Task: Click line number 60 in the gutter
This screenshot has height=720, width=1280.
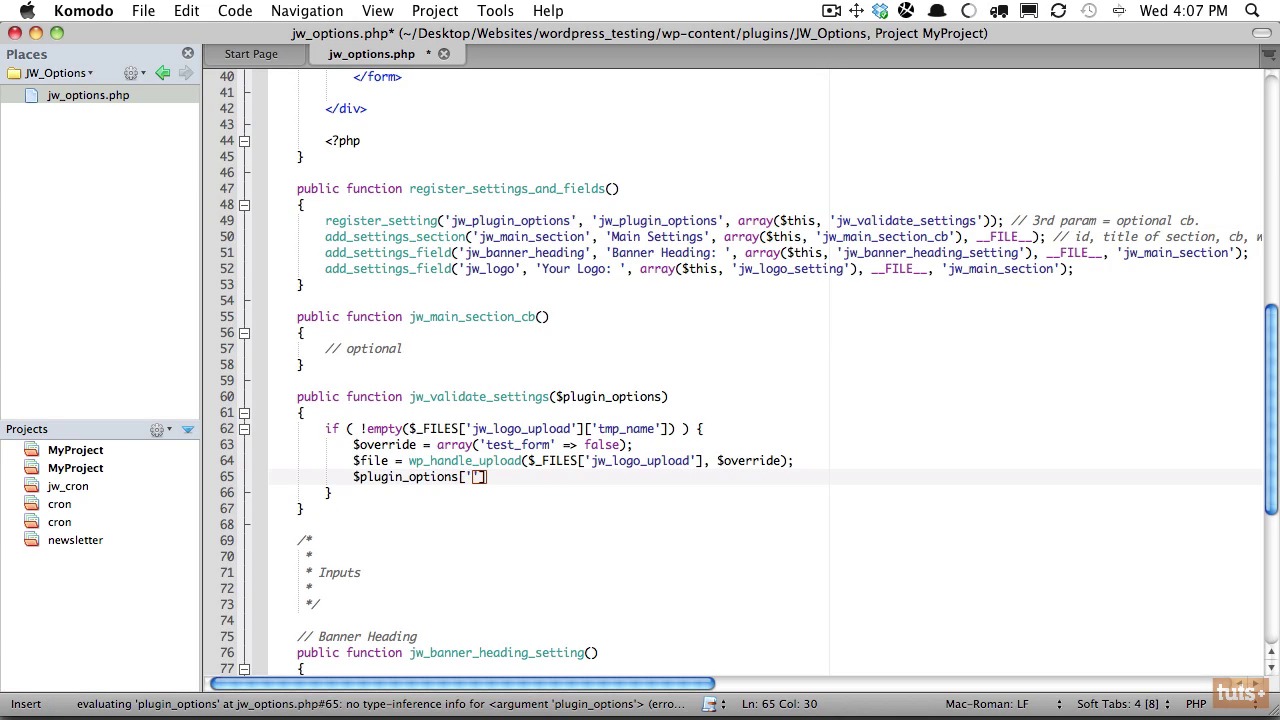Action: point(227,397)
